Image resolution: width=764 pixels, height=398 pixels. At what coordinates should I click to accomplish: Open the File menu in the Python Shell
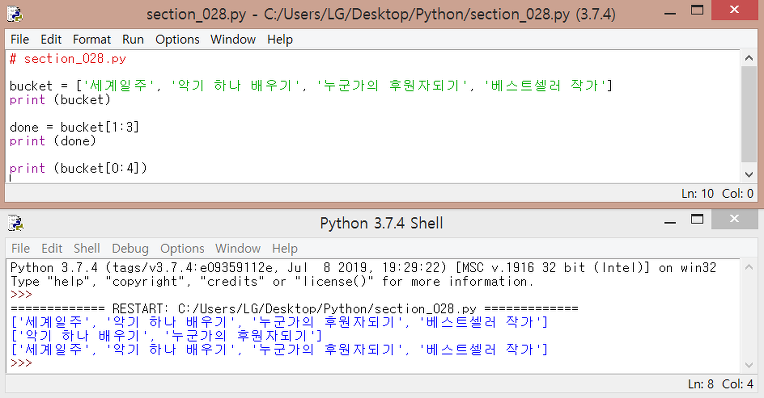(20, 248)
